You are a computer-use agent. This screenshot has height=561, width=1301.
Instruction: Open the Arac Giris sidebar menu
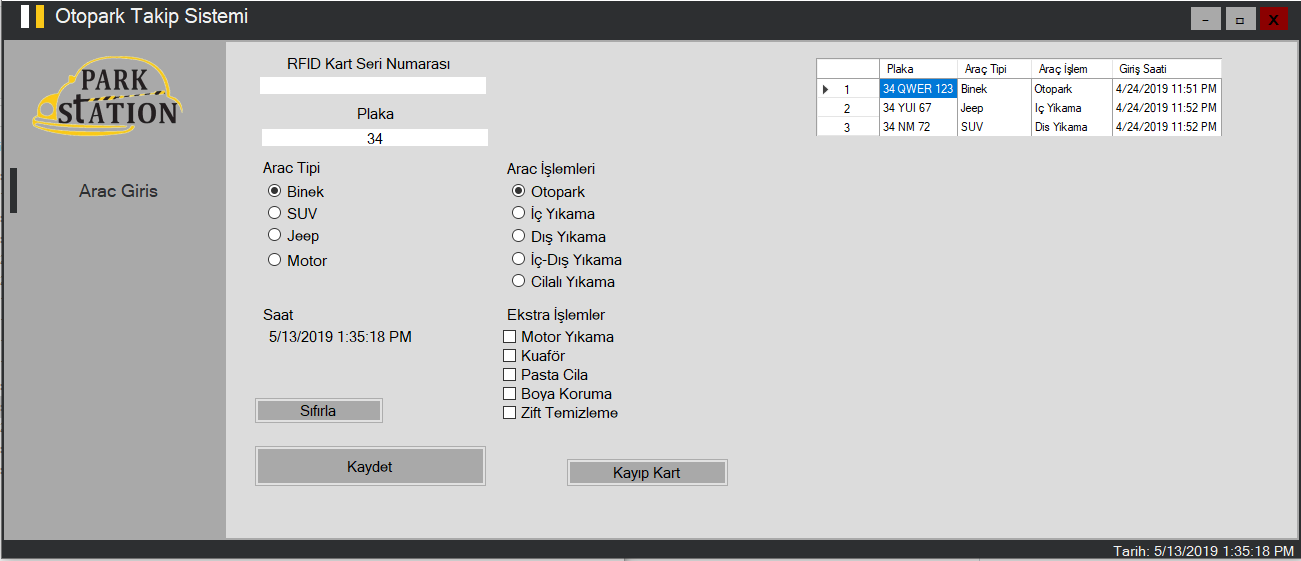pyautogui.click(x=118, y=191)
